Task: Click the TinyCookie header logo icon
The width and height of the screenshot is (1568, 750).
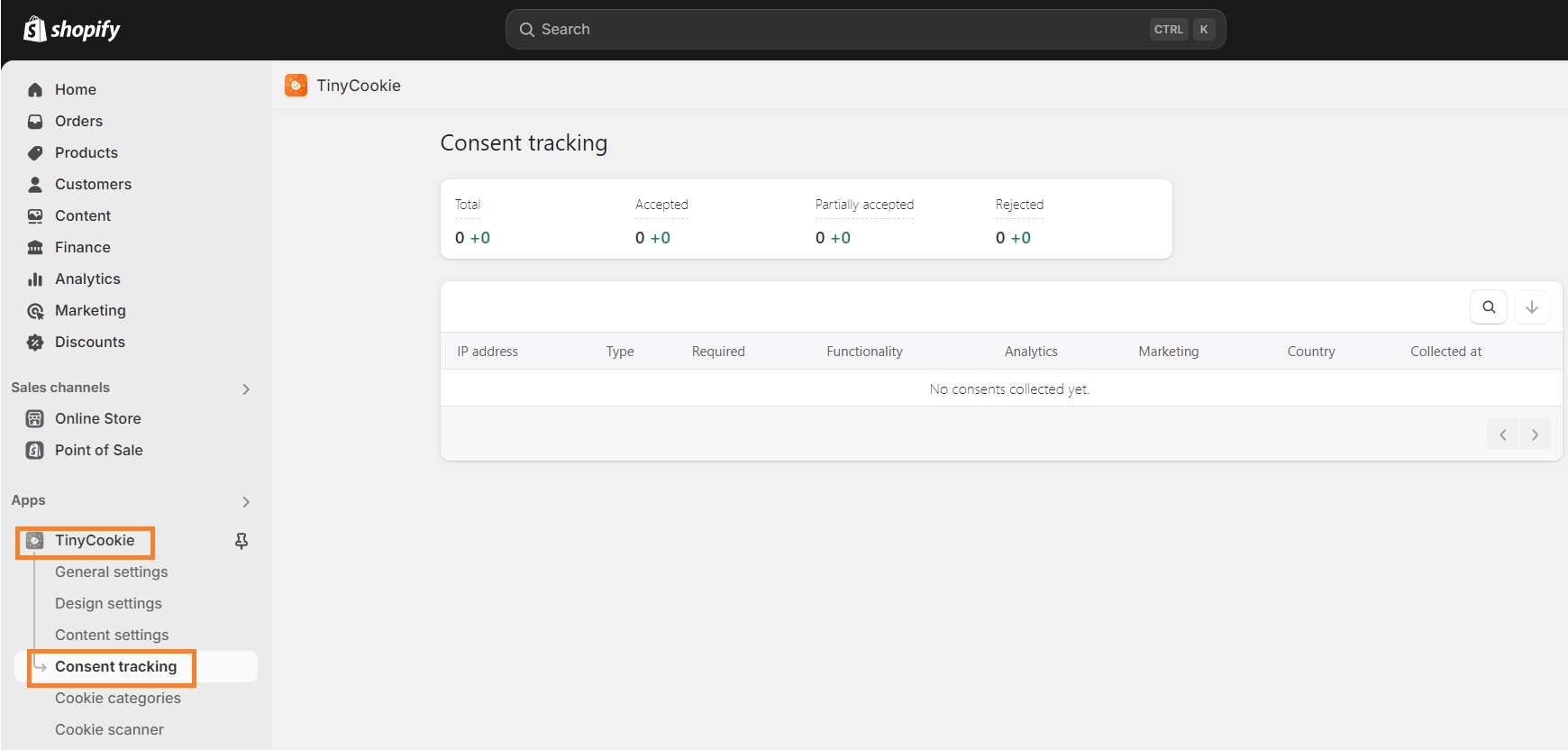Action: click(x=296, y=86)
